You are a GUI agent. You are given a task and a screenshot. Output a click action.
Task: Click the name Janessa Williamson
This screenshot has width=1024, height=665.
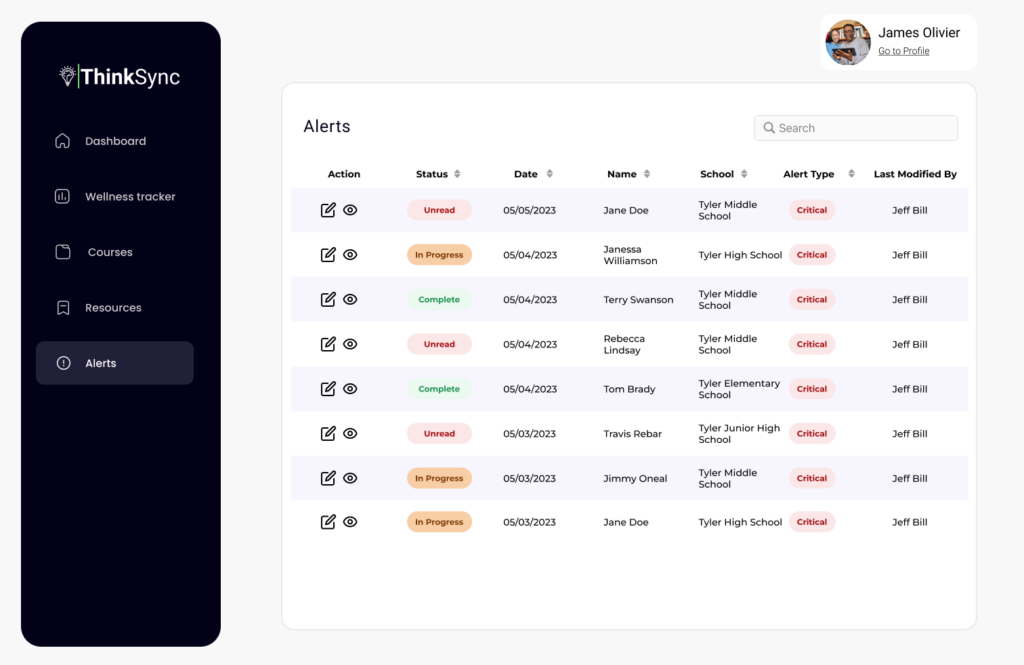pos(630,255)
